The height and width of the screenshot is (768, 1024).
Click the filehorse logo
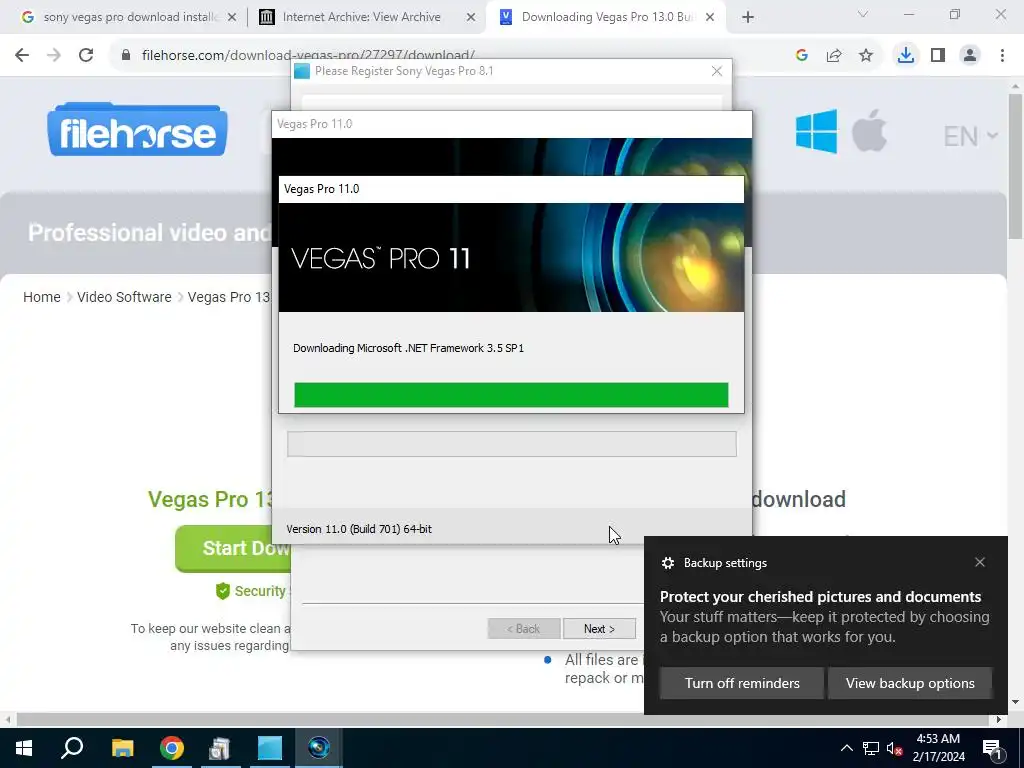click(137, 129)
